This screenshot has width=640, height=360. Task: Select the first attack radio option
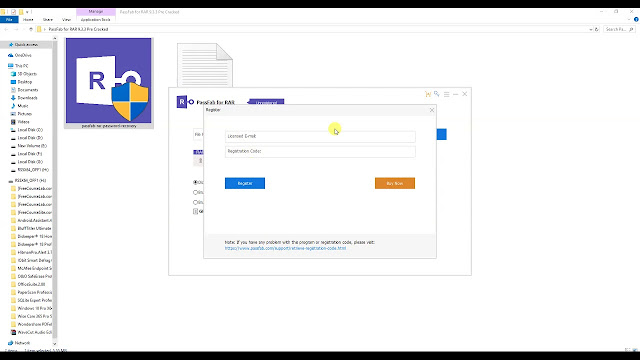(x=196, y=182)
